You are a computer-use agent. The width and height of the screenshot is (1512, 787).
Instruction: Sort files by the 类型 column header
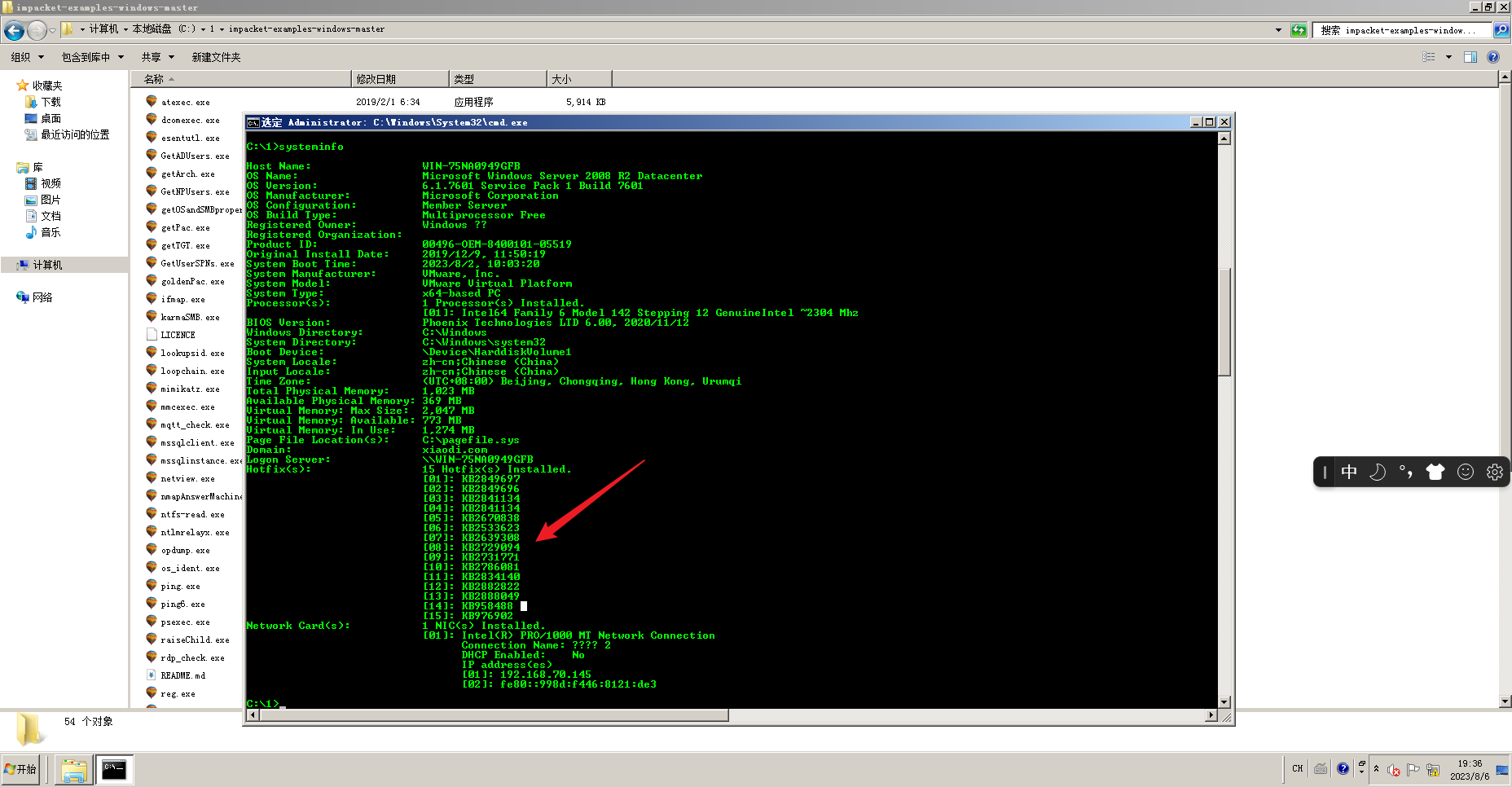(498, 79)
